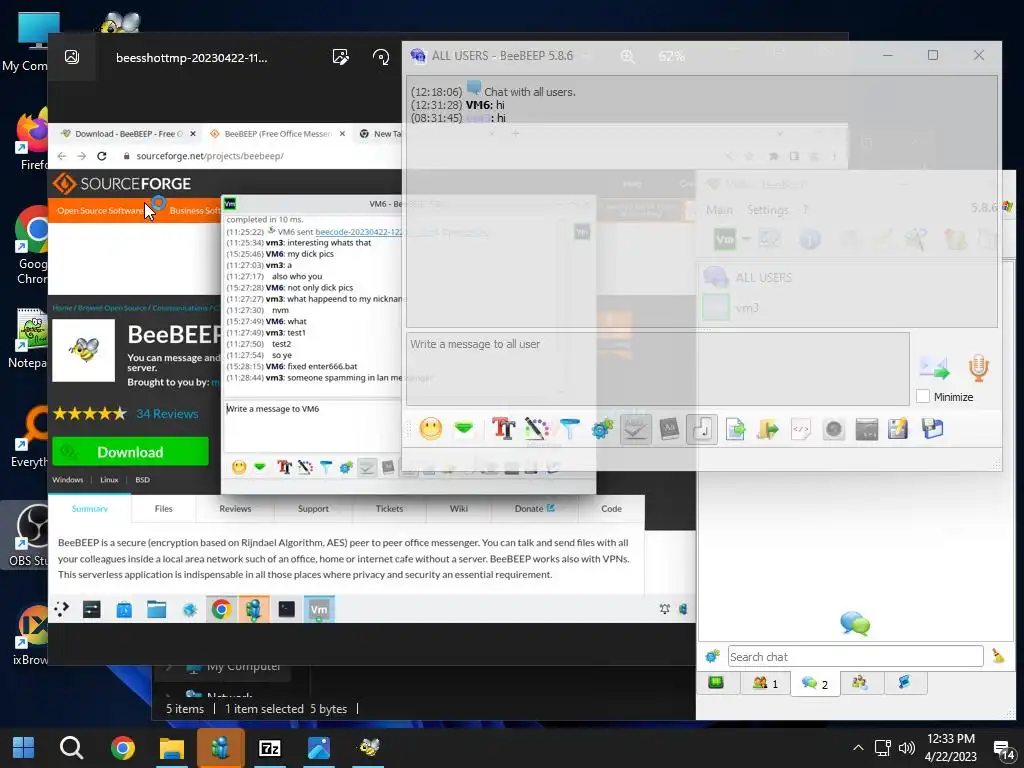Screen dimensions: 1024x768
Task: Switch to blue scroll tab in BeeBEEP main window
Action: 904,683
